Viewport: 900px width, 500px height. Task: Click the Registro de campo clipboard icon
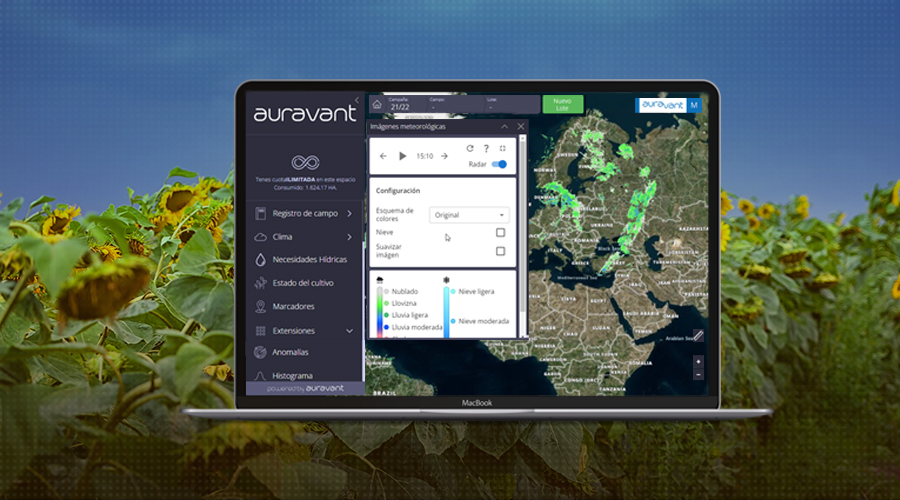261,214
